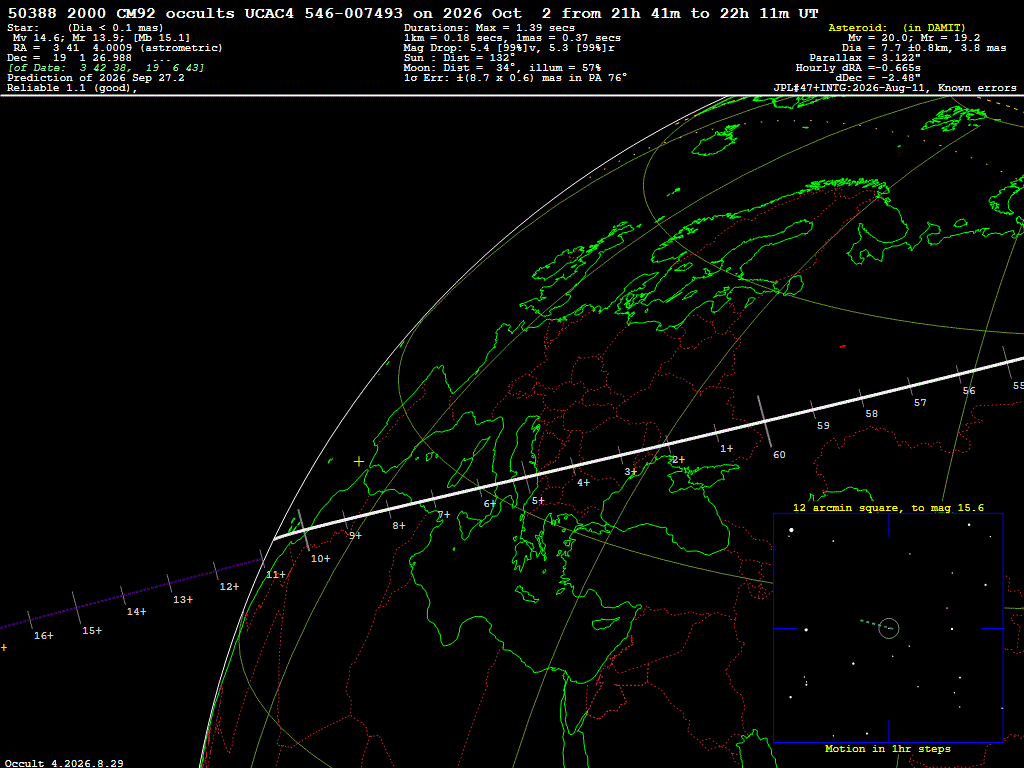Screen dimensions: 1024x768
Task: Click the Motion in 1hr steps label
Action: (888, 749)
